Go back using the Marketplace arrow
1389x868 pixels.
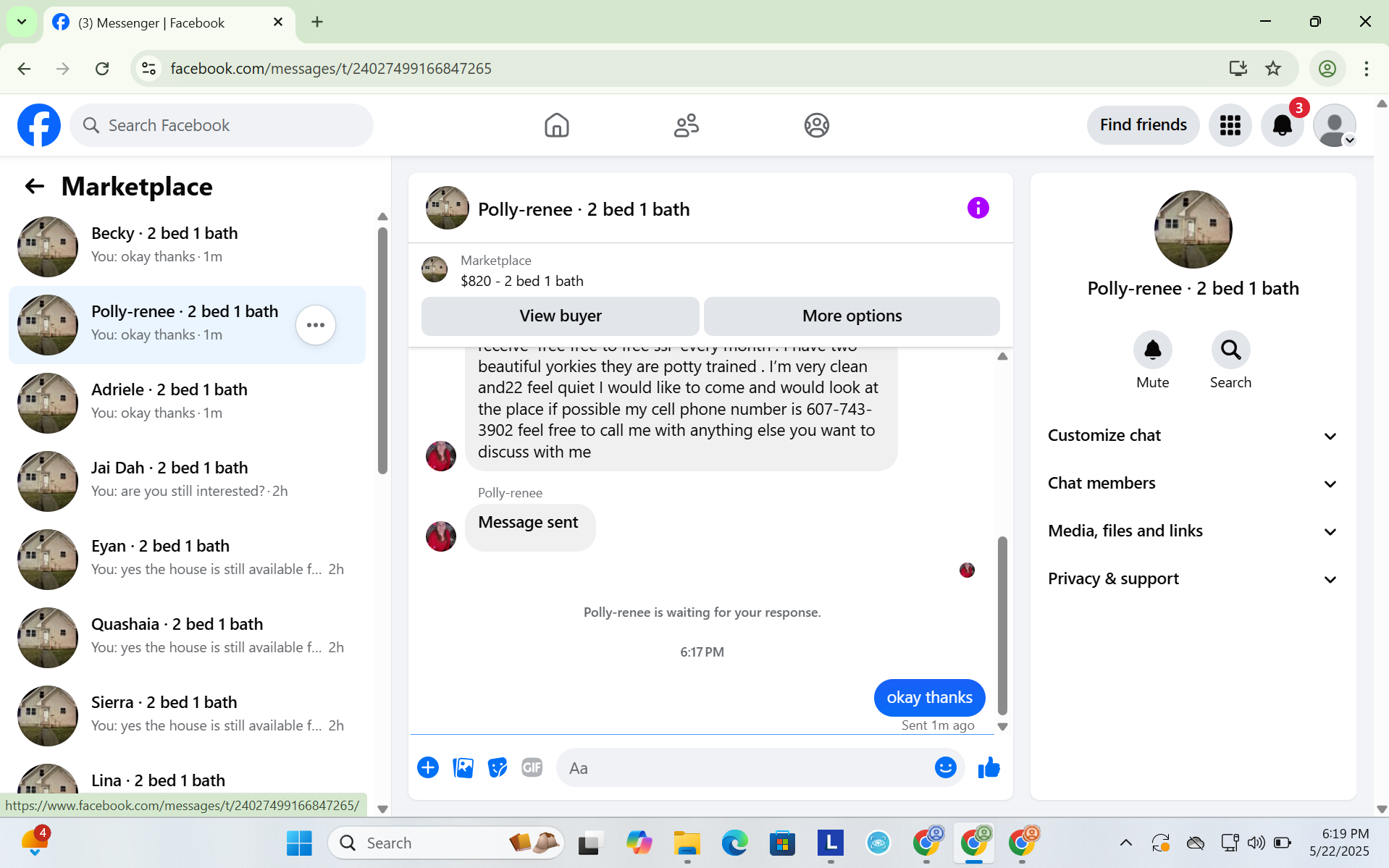(x=34, y=187)
